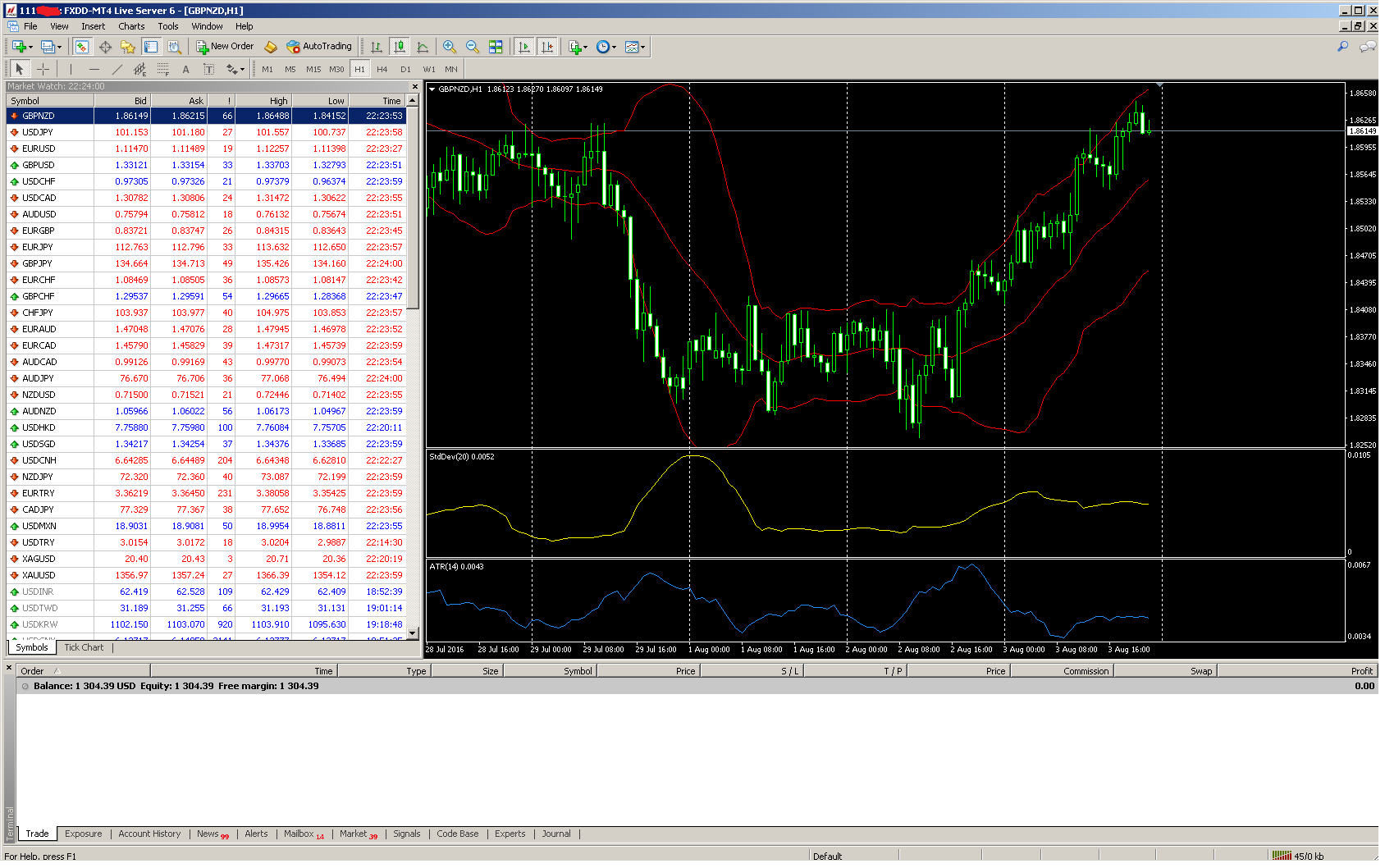Open the Account History tab
This screenshot has width=1385, height=868.
point(149,834)
